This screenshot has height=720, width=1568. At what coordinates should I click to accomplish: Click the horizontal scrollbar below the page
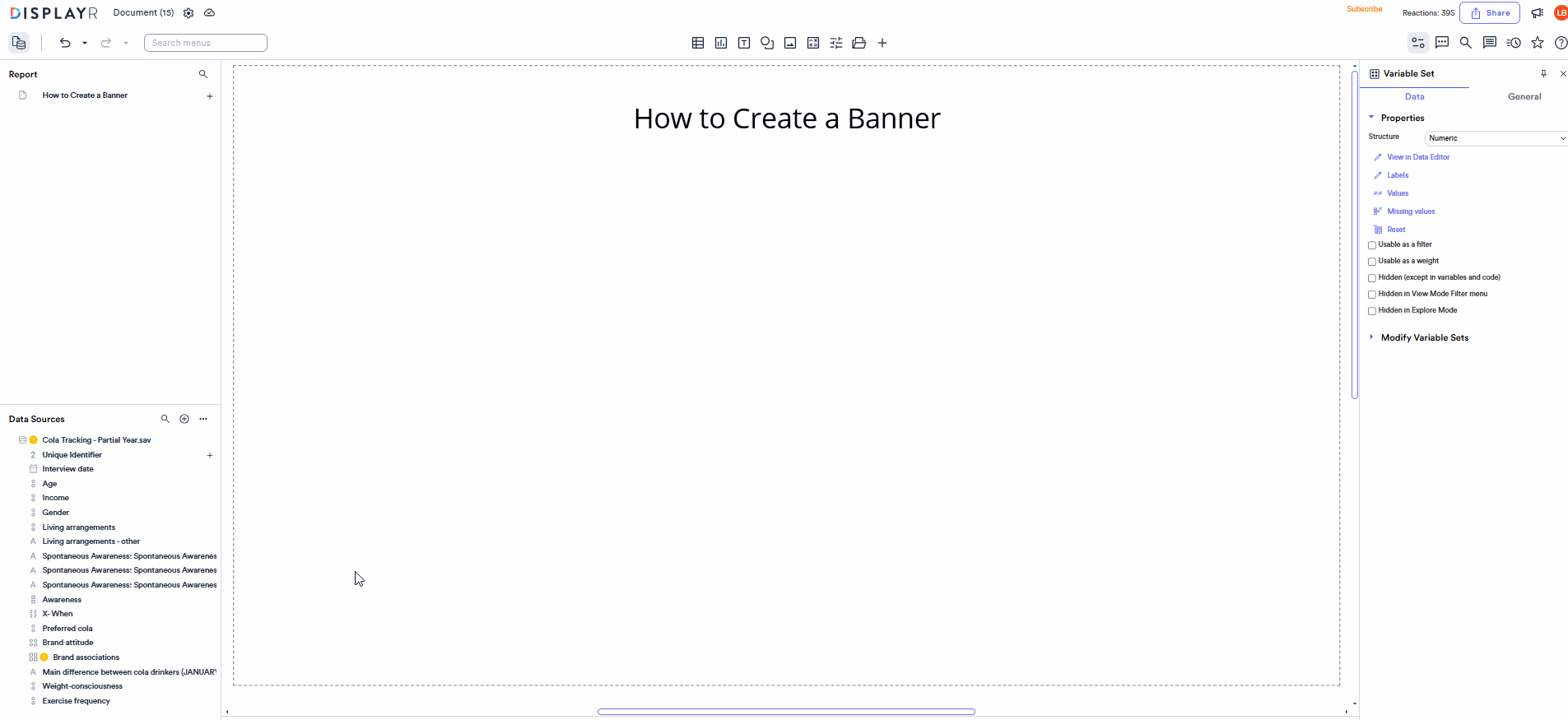(x=786, y=712)
